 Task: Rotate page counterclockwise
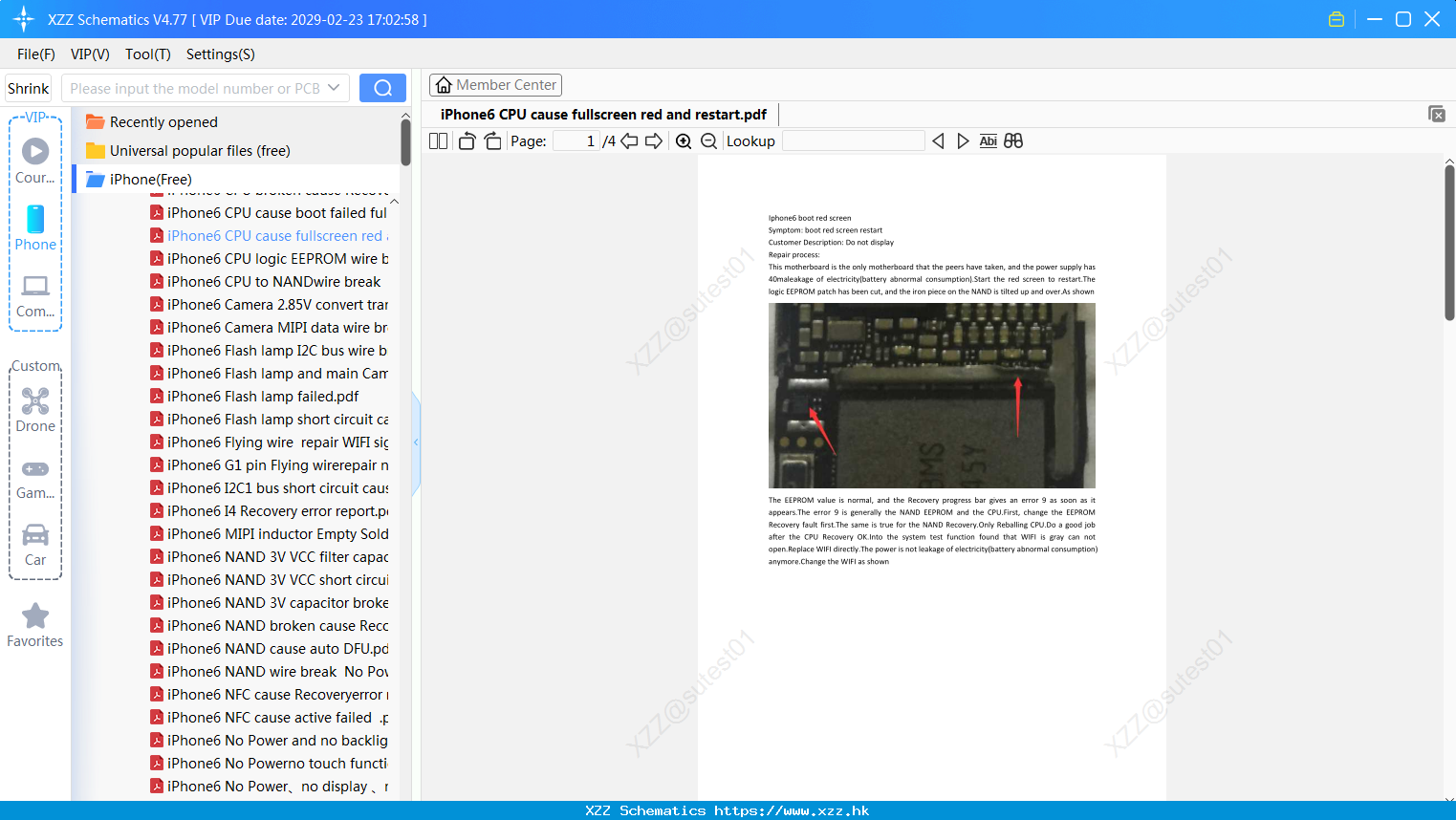click(467, 141)
